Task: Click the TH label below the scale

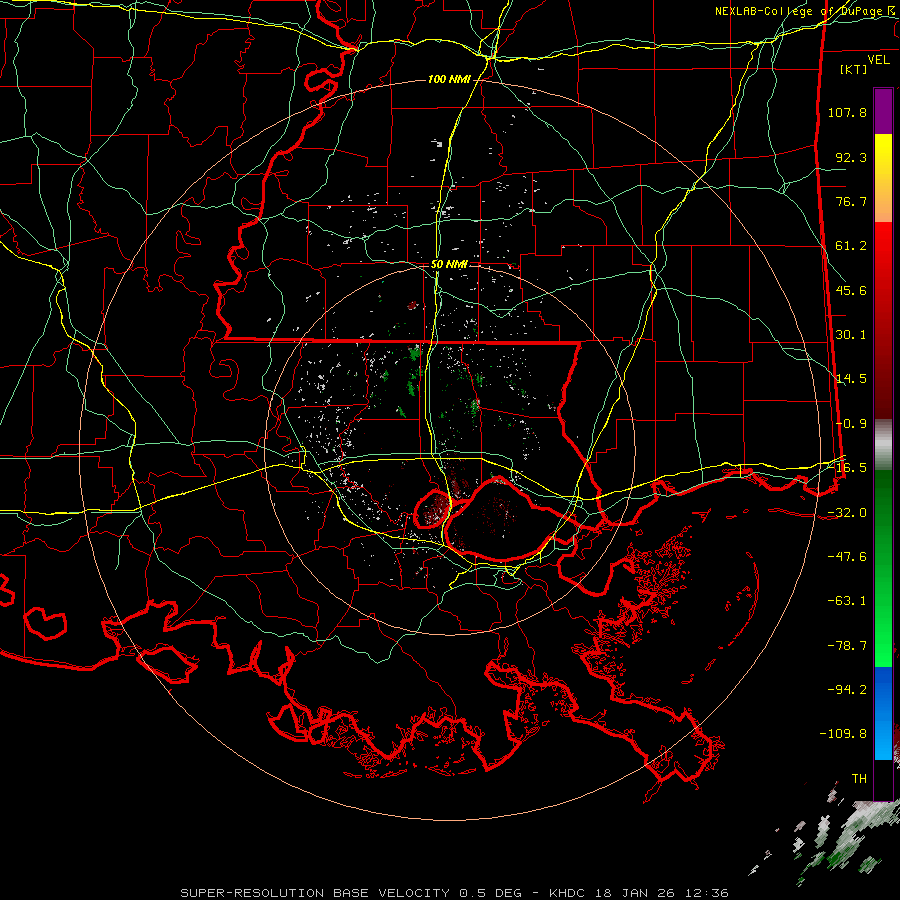Action: click(x=859, y=779)
